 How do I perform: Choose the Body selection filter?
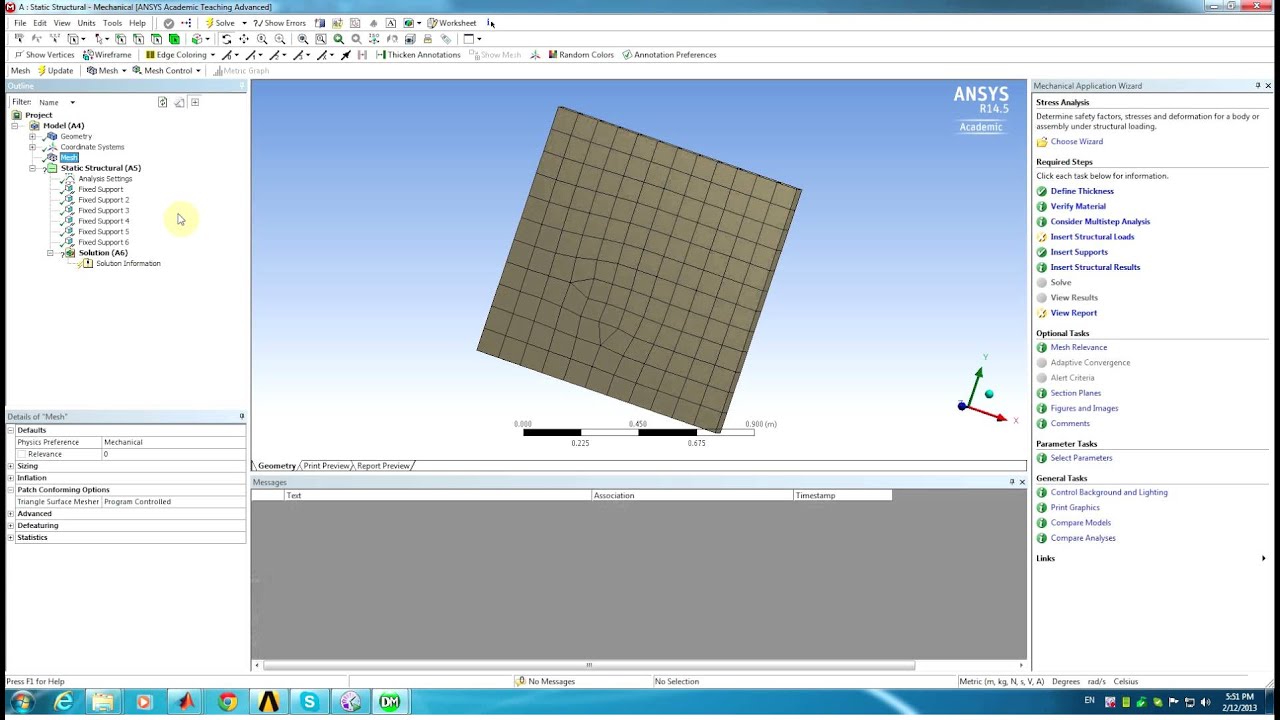coord(174,39)
